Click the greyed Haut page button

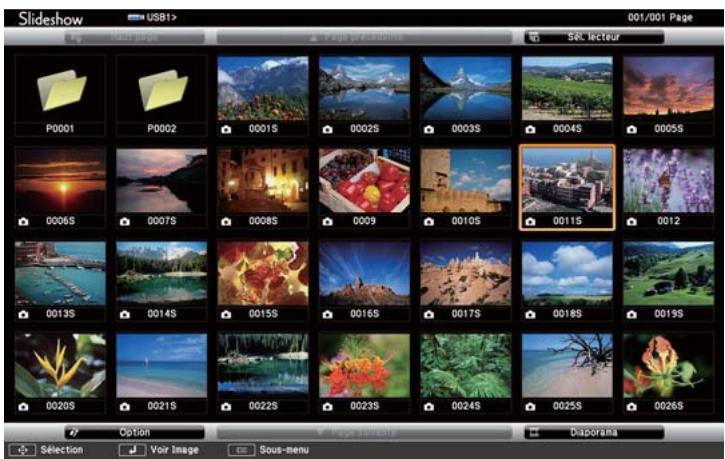(135, 37)
